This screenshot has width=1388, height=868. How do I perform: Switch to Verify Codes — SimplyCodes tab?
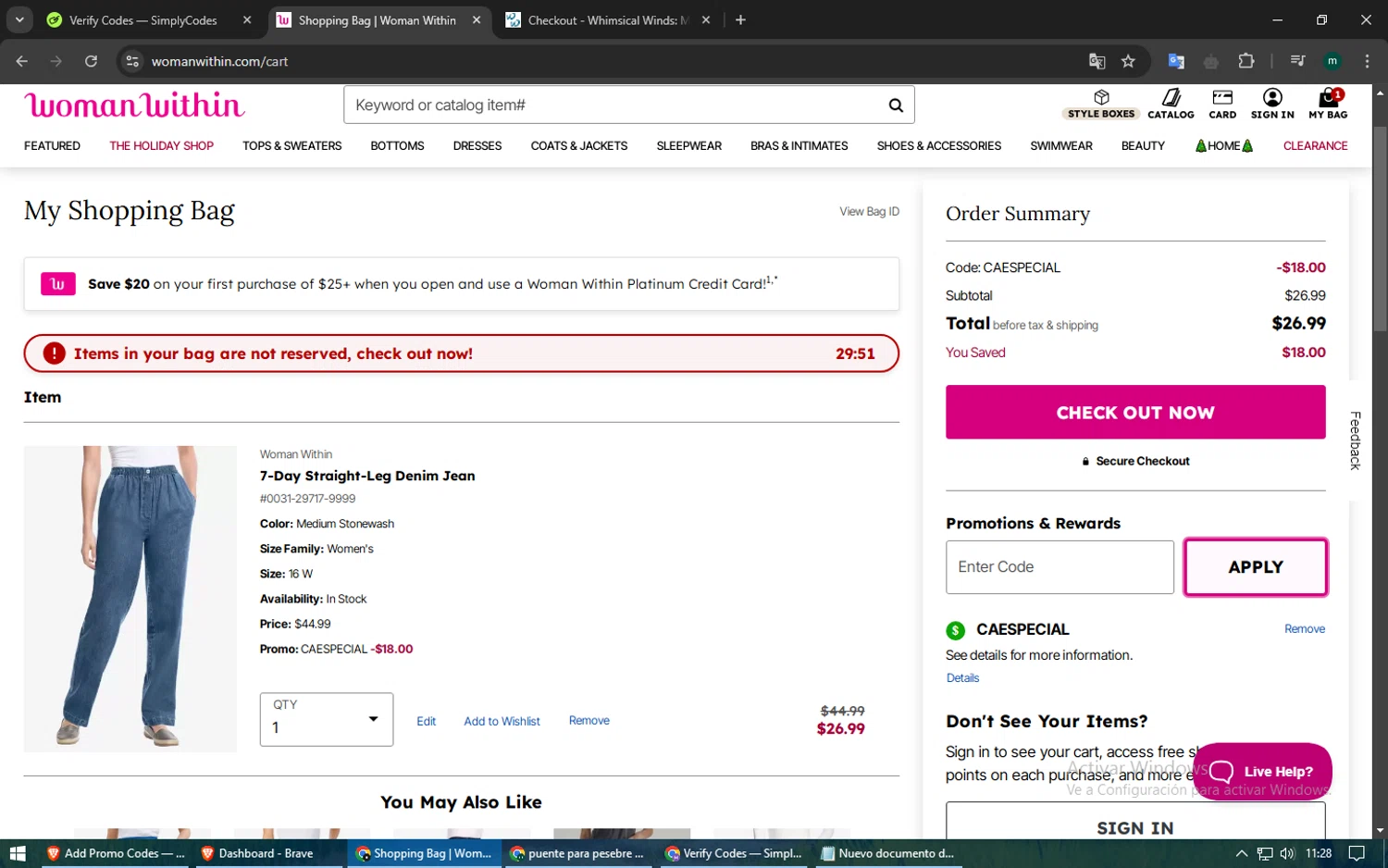click(x=143, y=19)
